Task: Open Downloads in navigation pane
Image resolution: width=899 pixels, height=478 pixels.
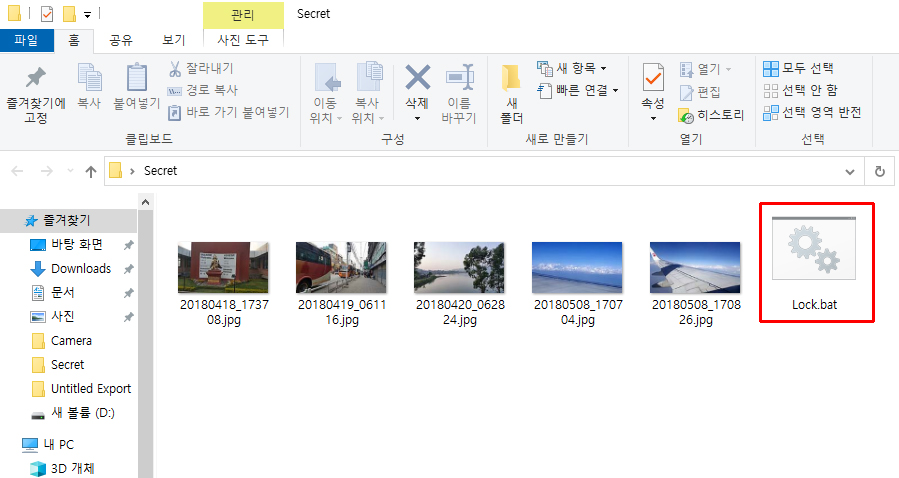Action: (81, 269)
